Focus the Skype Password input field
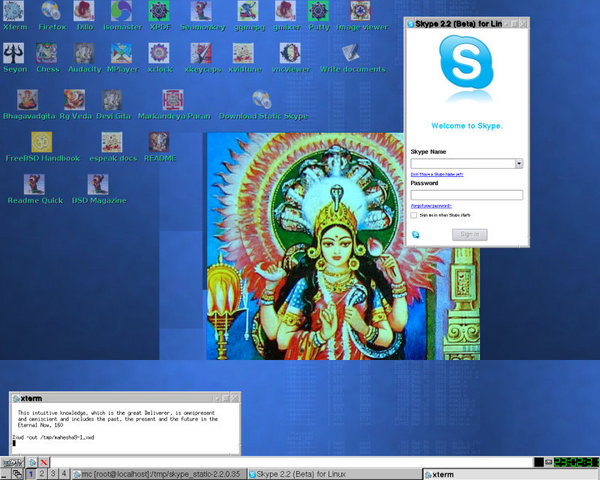600x480 pixels. tap(466, 195)
